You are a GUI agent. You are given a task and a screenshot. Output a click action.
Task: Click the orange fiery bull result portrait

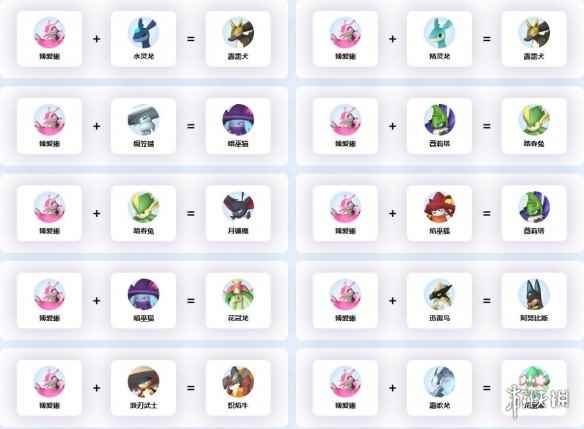click(238, 381)
